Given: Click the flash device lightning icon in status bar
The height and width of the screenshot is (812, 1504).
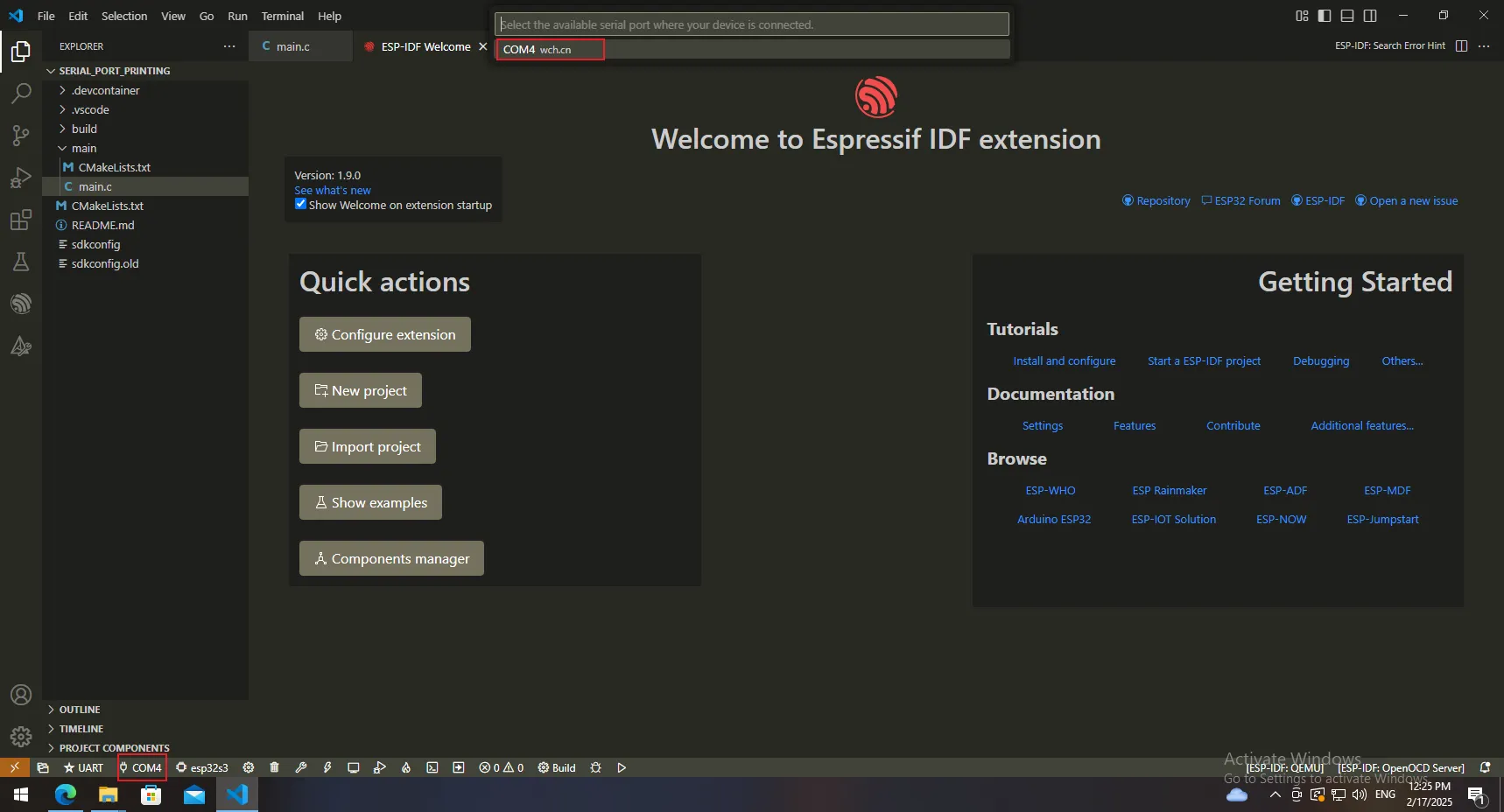Looking at the screenshot, I should pyautogui.click(x=327, y=767).
